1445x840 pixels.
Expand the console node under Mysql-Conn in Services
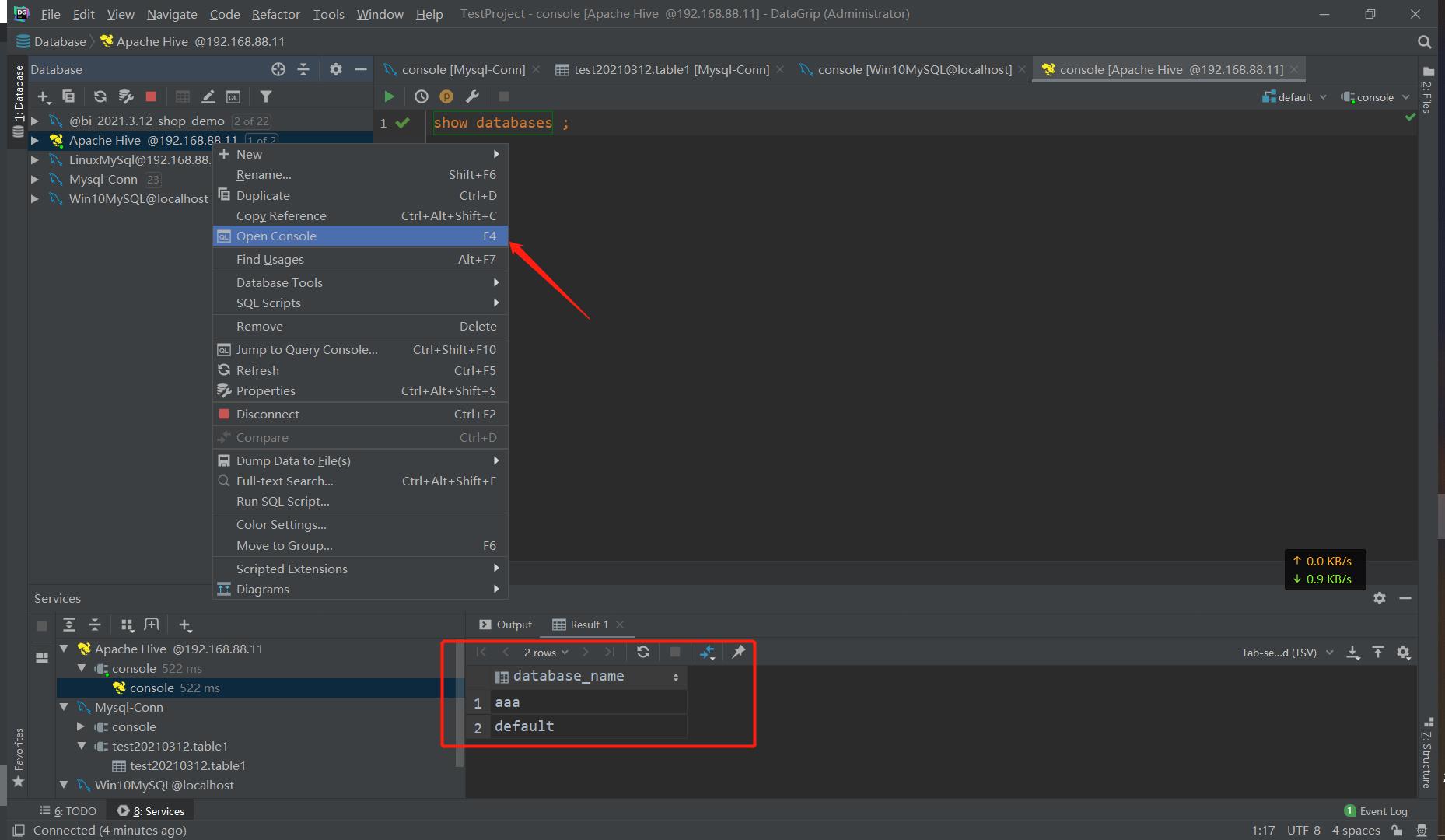[x=81, y=726]
